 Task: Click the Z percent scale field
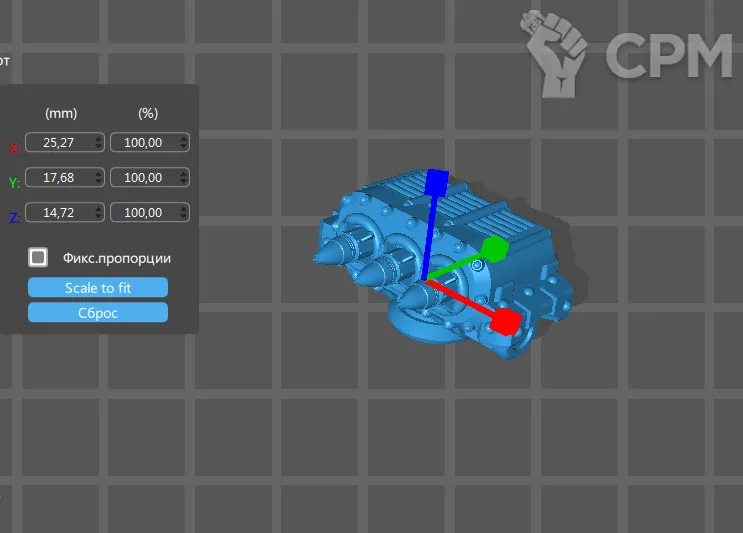coord(144,213)
